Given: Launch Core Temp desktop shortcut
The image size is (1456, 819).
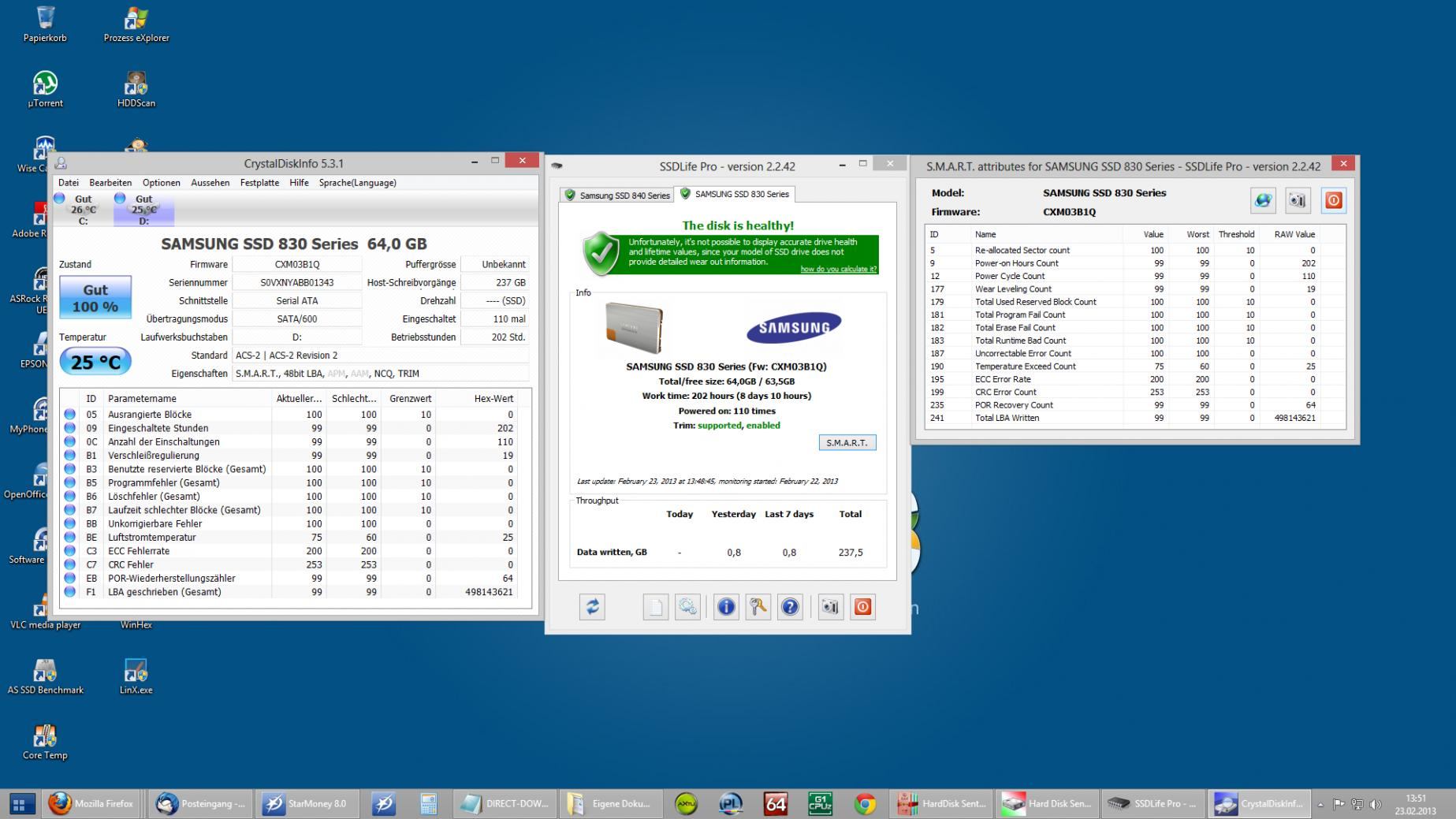Looking at the screenshot, I should click(x=45, y=742).
